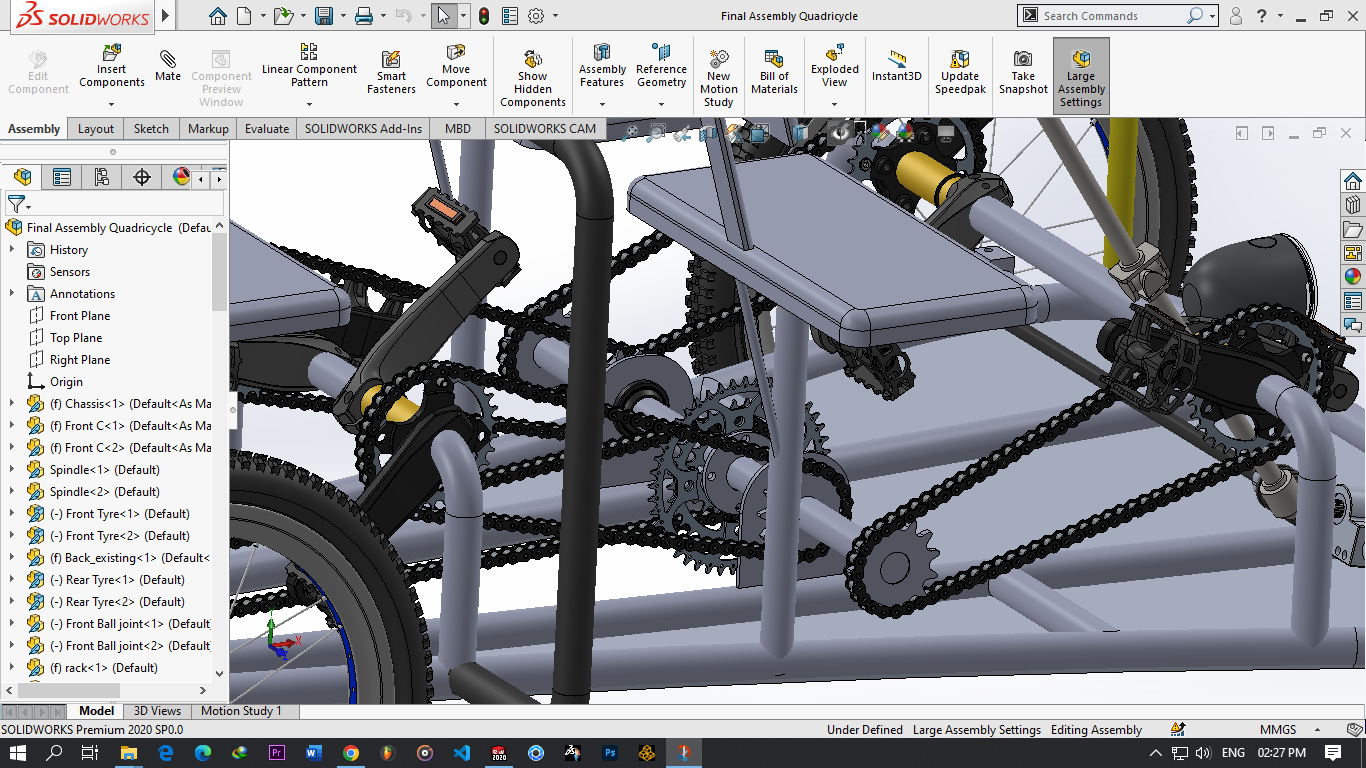Expand the Chassis<1> component
This screenshot has width=1366, height=768.
(x=12, y=404)
